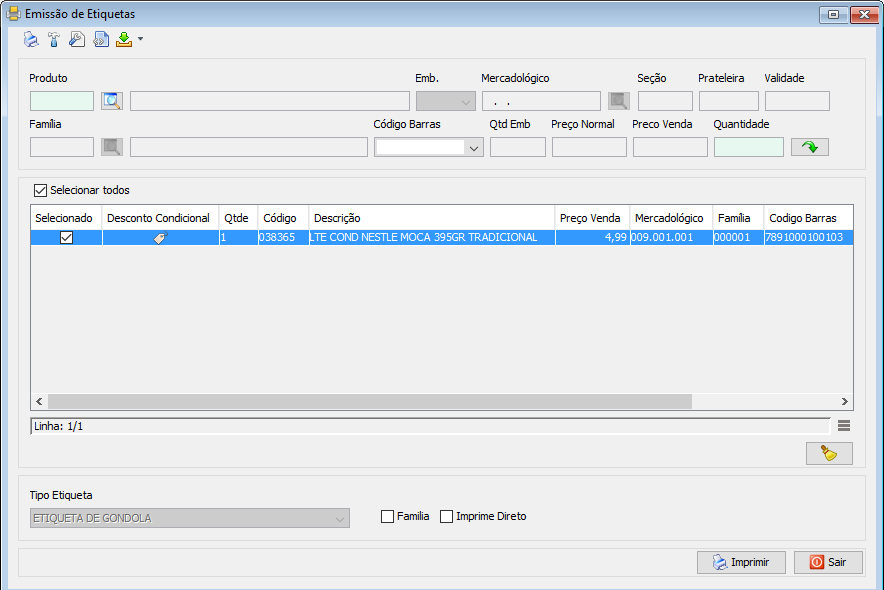884x590 pixels.
Task: Click the Sair button
Action: pyautogui.click(x=828, y=562)
